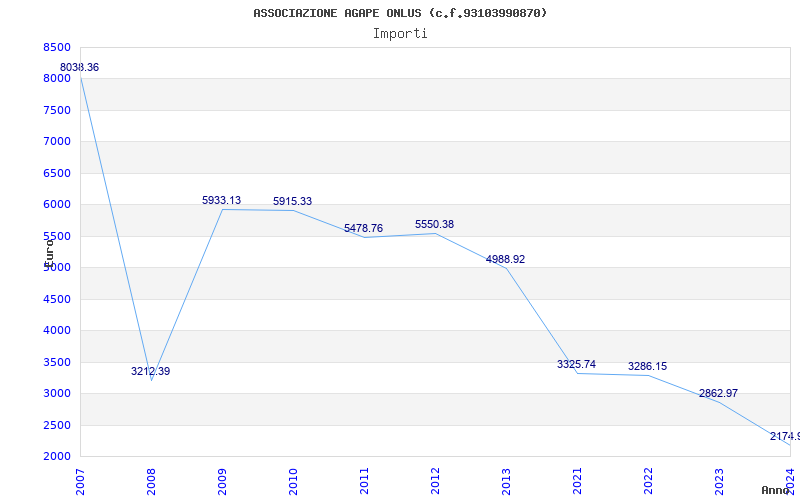Click the x-axis year 2012
The image size is (800, 500).
pos(435,482)
